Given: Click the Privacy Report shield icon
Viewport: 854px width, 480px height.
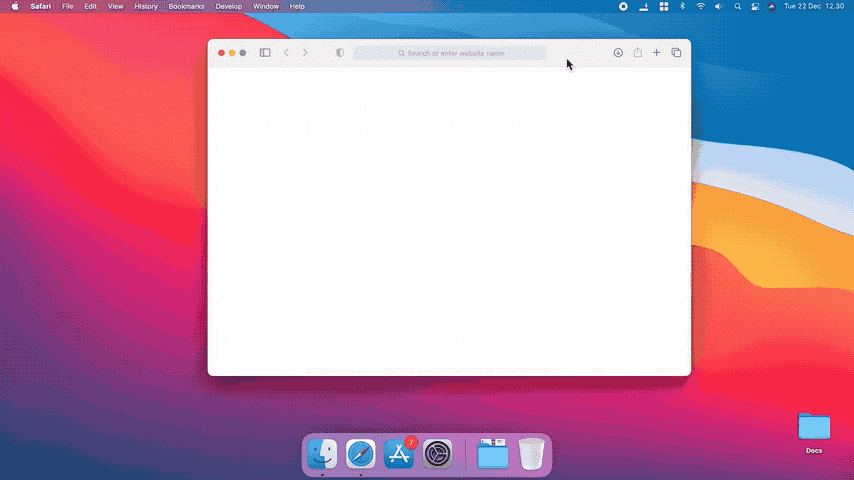Looking at the screenshot, I should (340, 53).
